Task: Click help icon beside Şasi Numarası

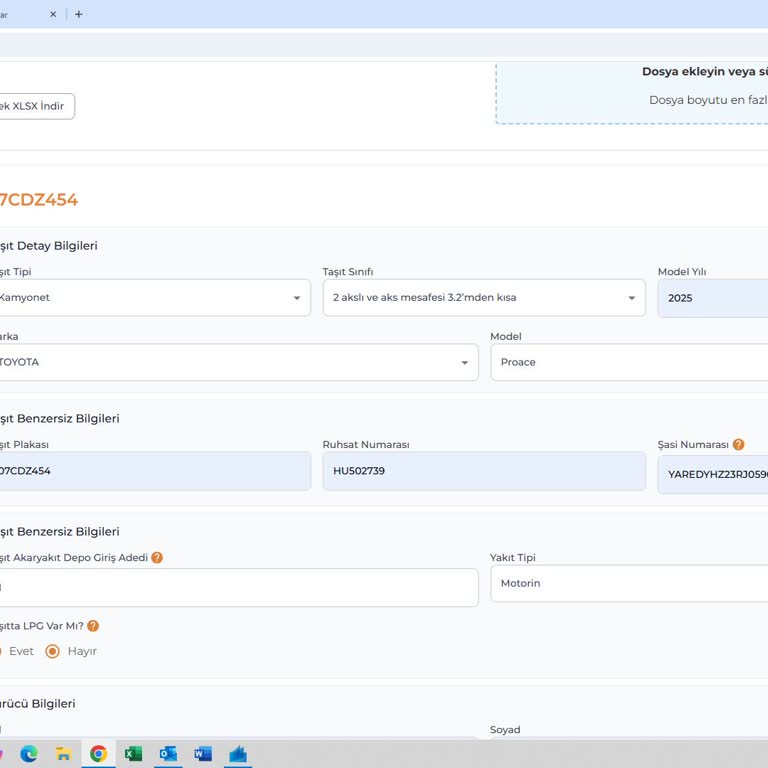Action: pos(738,445)
